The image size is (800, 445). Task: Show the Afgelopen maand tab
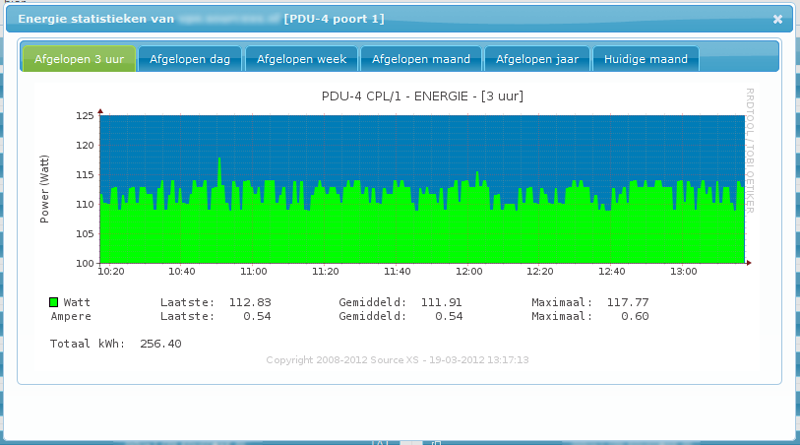point(421,59)
